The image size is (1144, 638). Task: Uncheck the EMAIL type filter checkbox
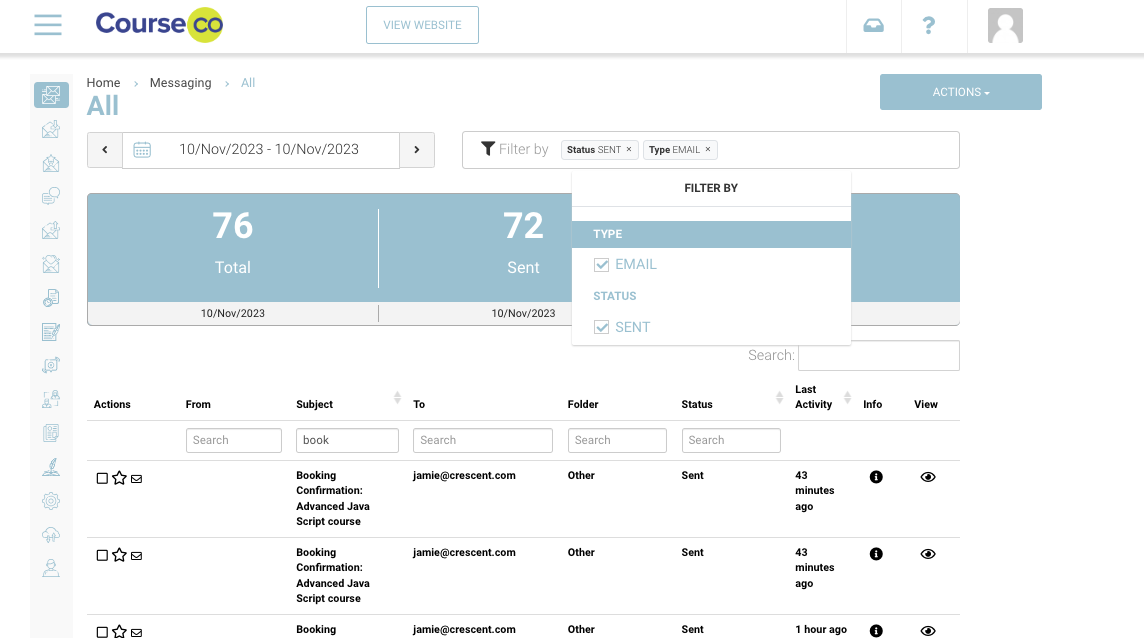[x=602, y=265]
